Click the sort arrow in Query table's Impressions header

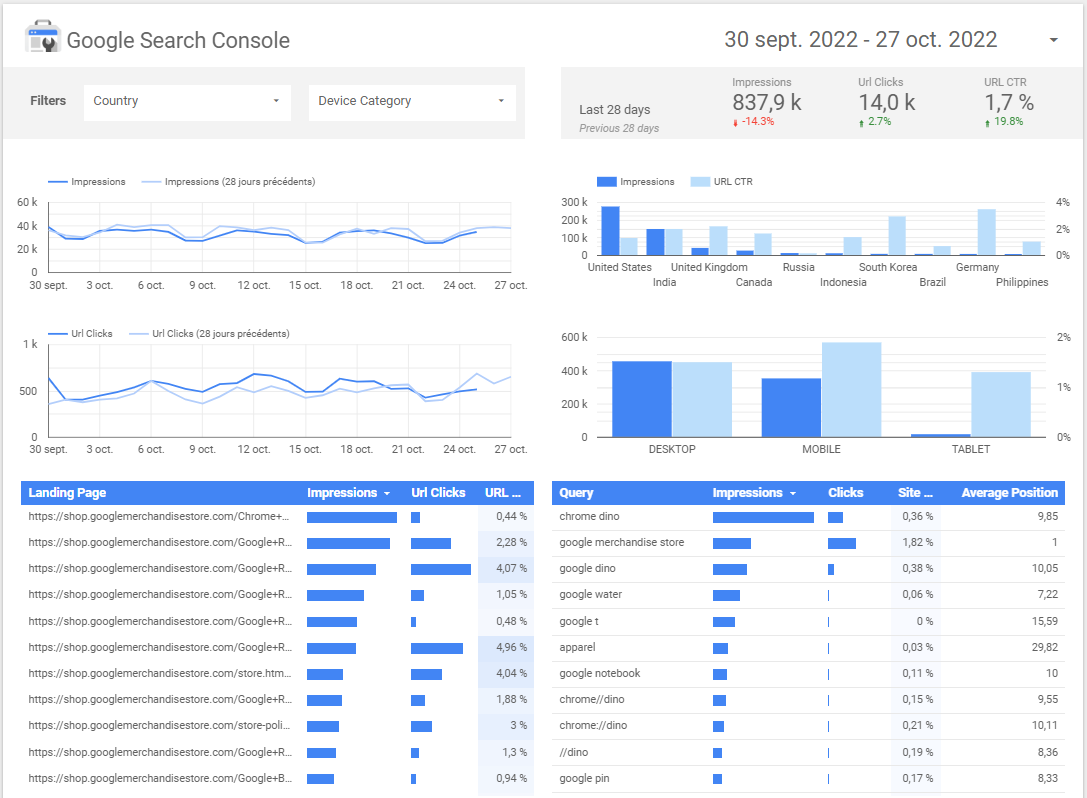tap(793, 494)
